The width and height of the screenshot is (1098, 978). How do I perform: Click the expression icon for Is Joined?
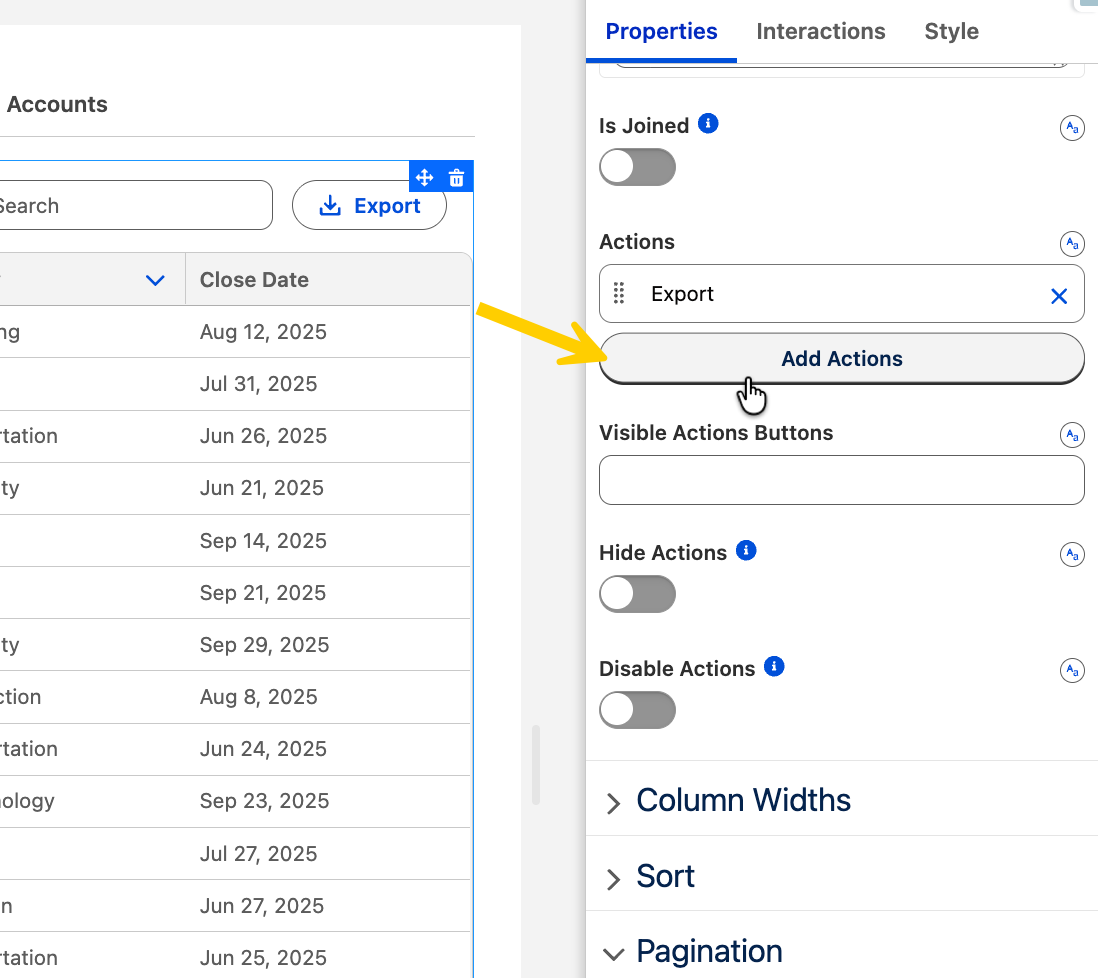(x=1072, y=128)
